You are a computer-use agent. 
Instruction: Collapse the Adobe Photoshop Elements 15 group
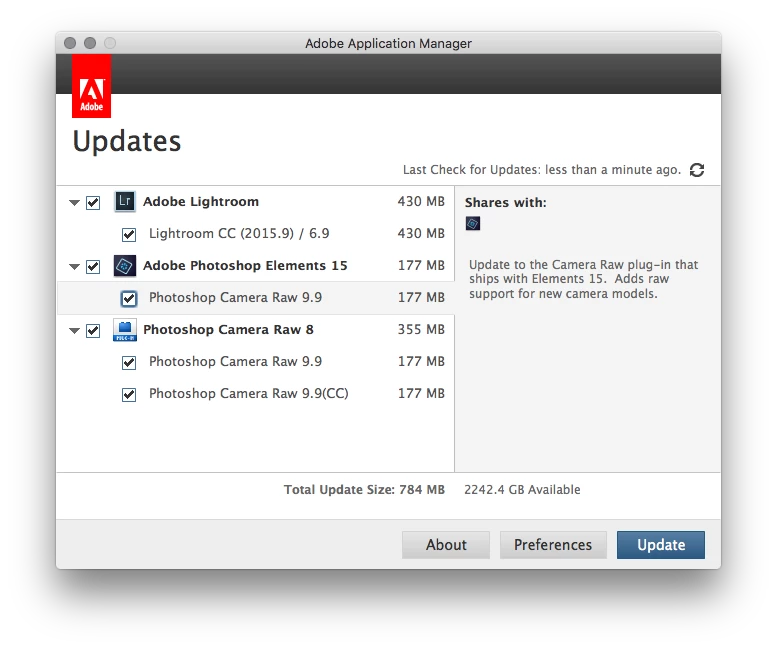pos(74,267)
